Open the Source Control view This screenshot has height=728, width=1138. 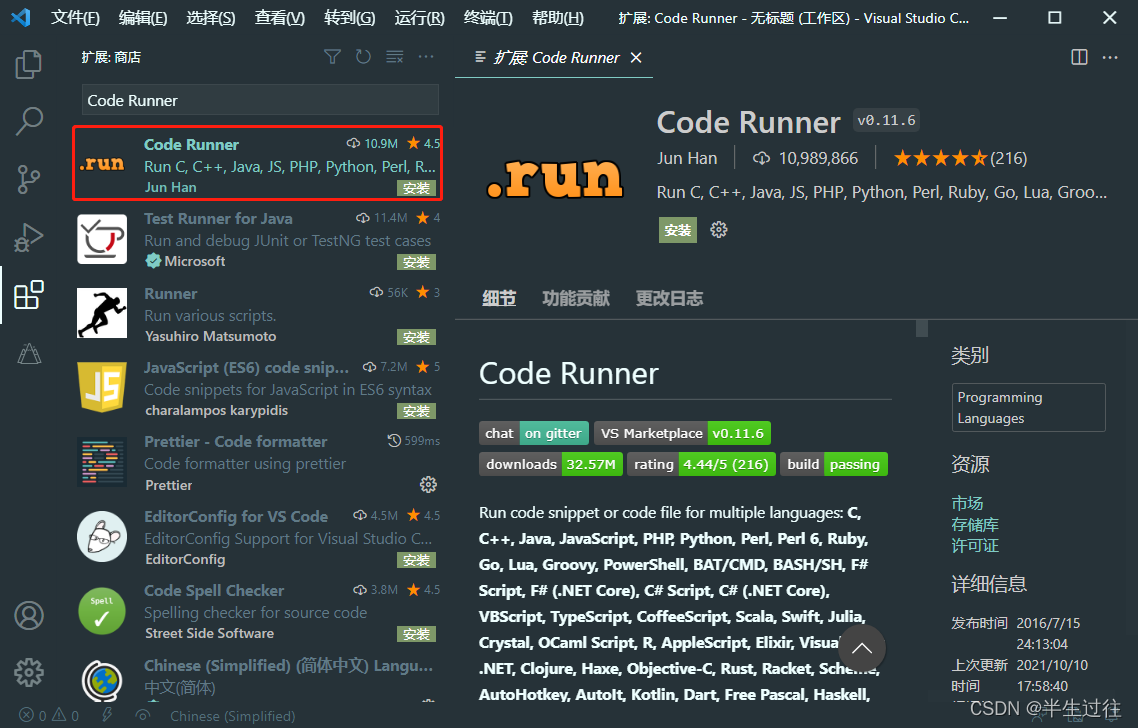click(x=28, y=179)
